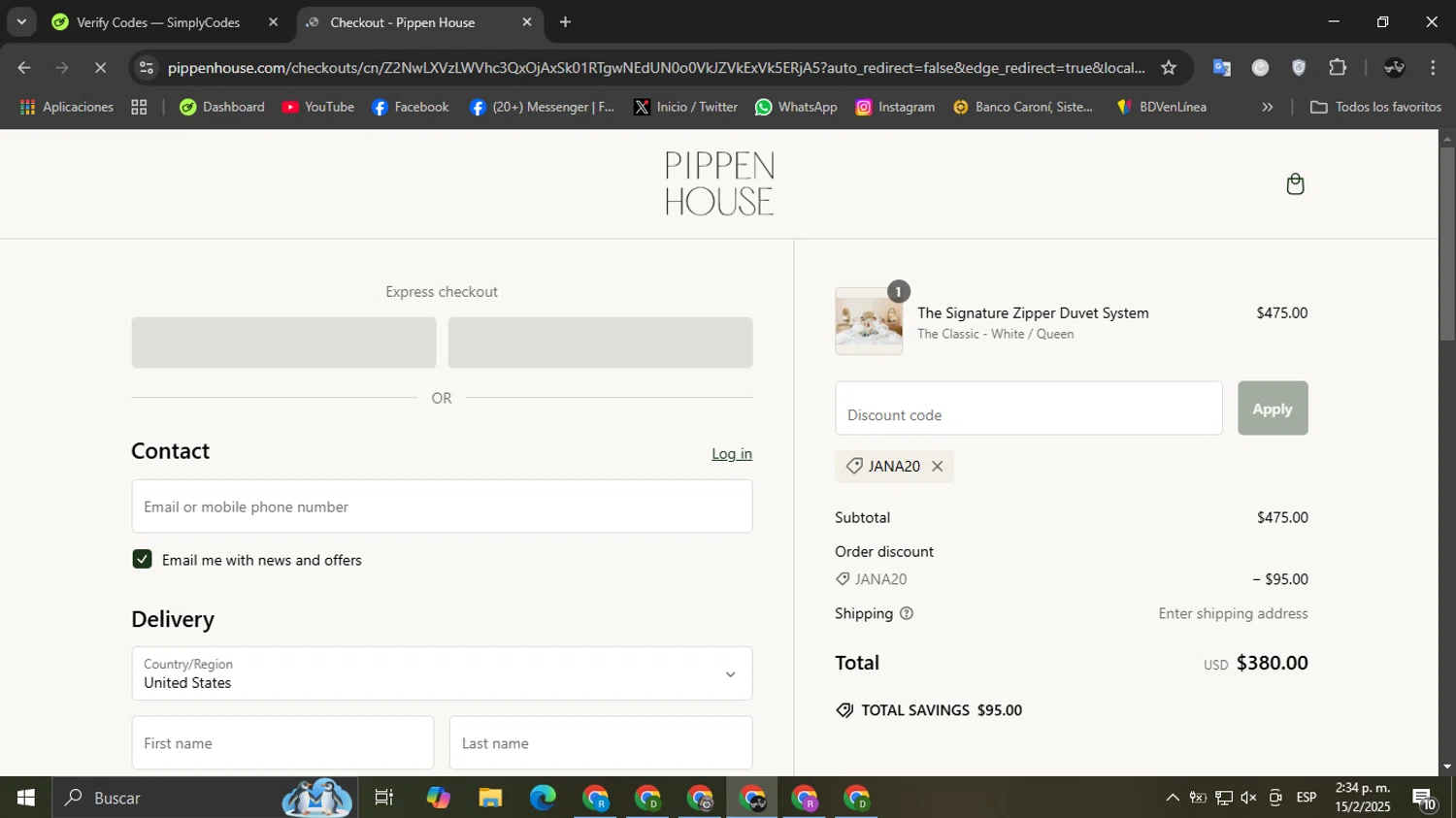Viewport: 1456px width, 818px height.
Task: View site information icon in address bar
Action: pos(147,68)
